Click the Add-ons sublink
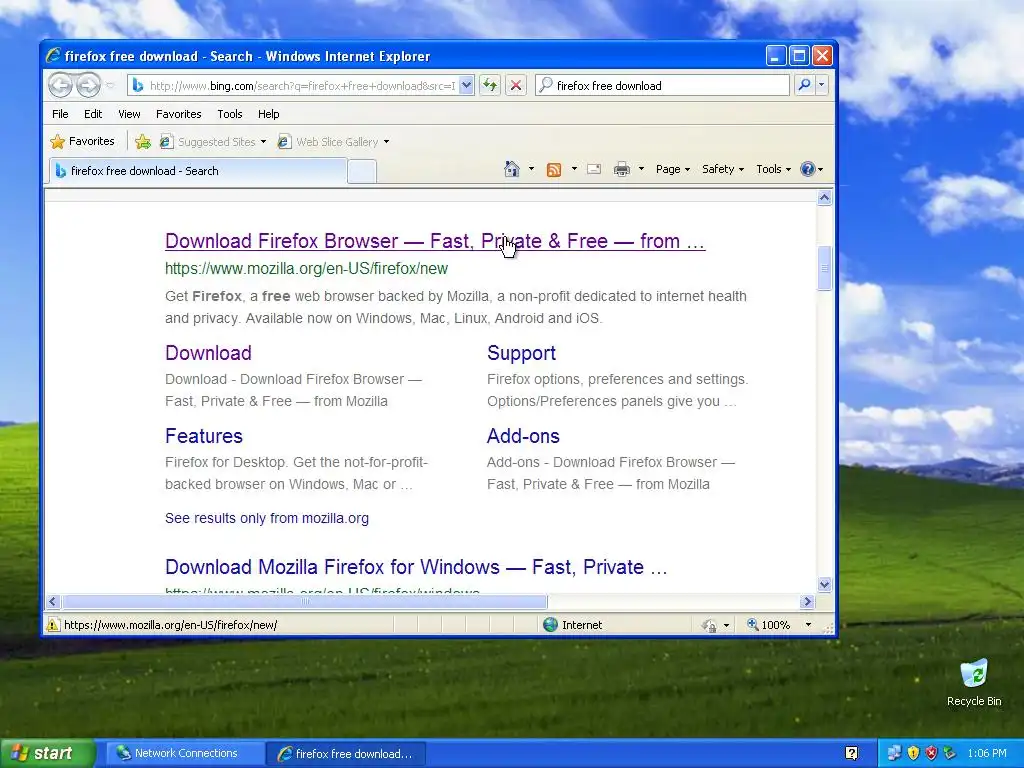This screenshot has width=1024, height=768. coord(523,436)
